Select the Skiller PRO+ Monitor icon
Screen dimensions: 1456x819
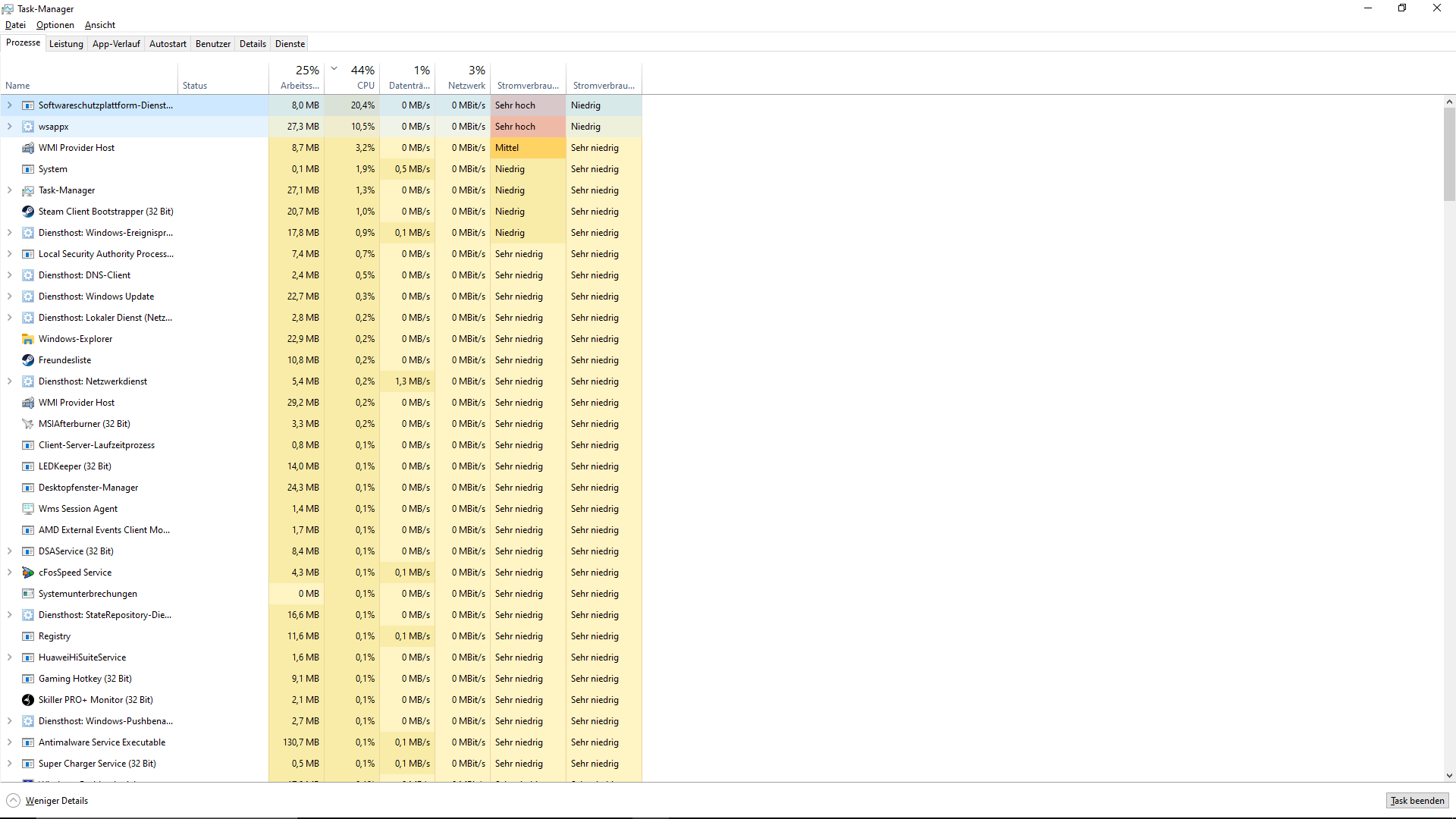click(28, 700)
